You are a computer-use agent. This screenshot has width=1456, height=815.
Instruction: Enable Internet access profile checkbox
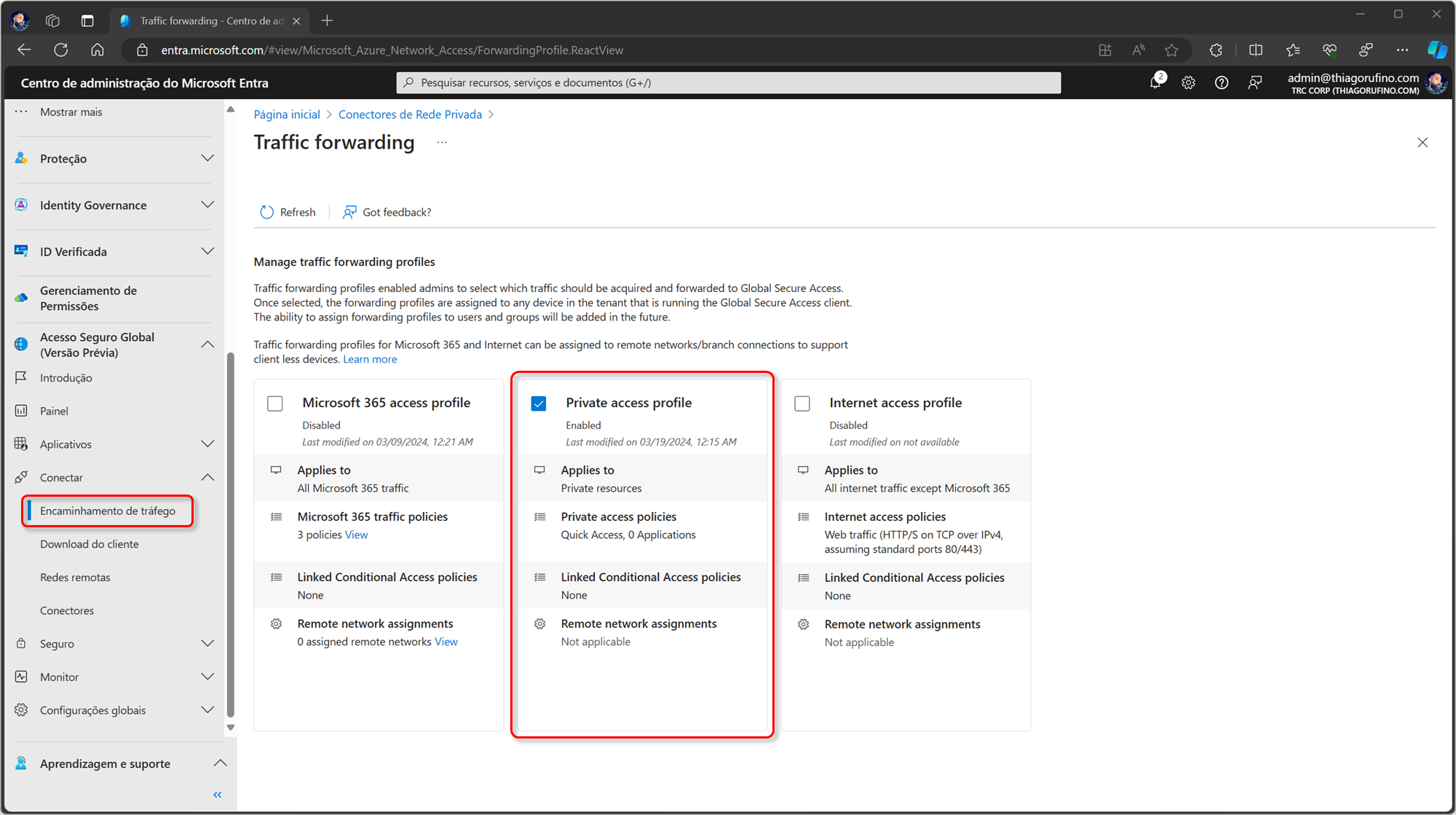[x=802, y=403]
